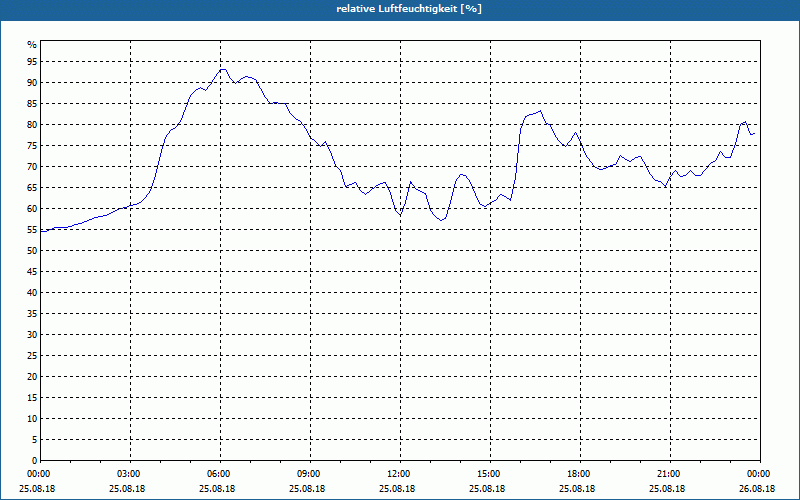Select the '25.08.18' date under 06:00
800x500 pixels.
tap(217, 489)
